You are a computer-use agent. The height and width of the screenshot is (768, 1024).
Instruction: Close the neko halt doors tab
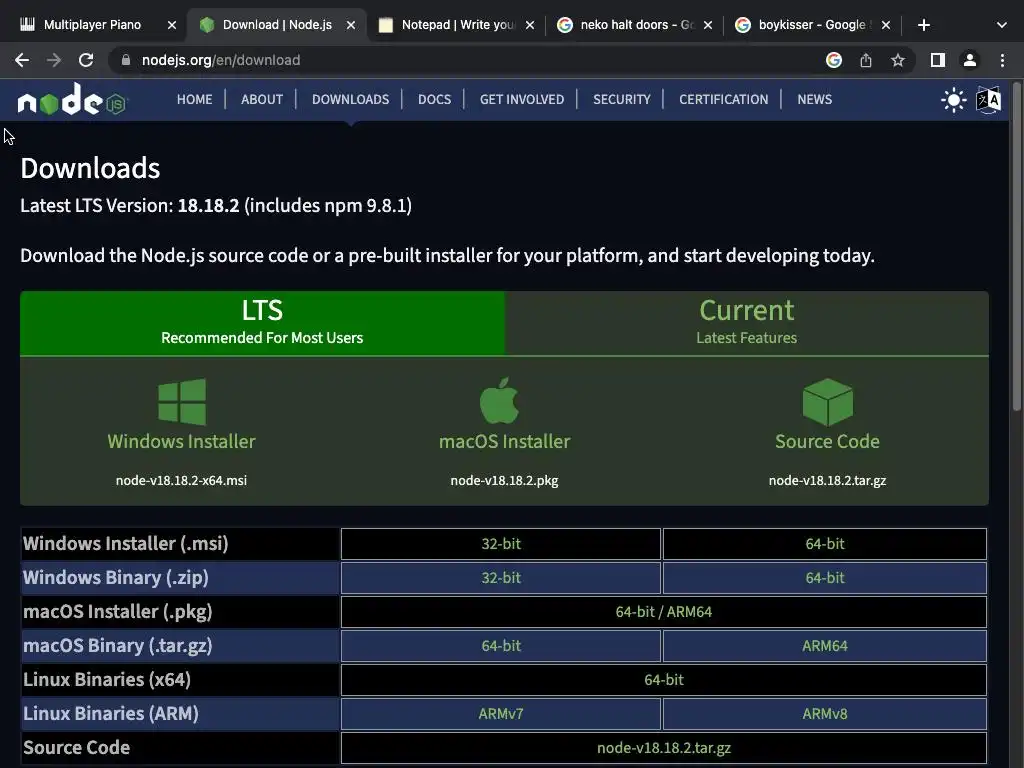click(708, 25)
